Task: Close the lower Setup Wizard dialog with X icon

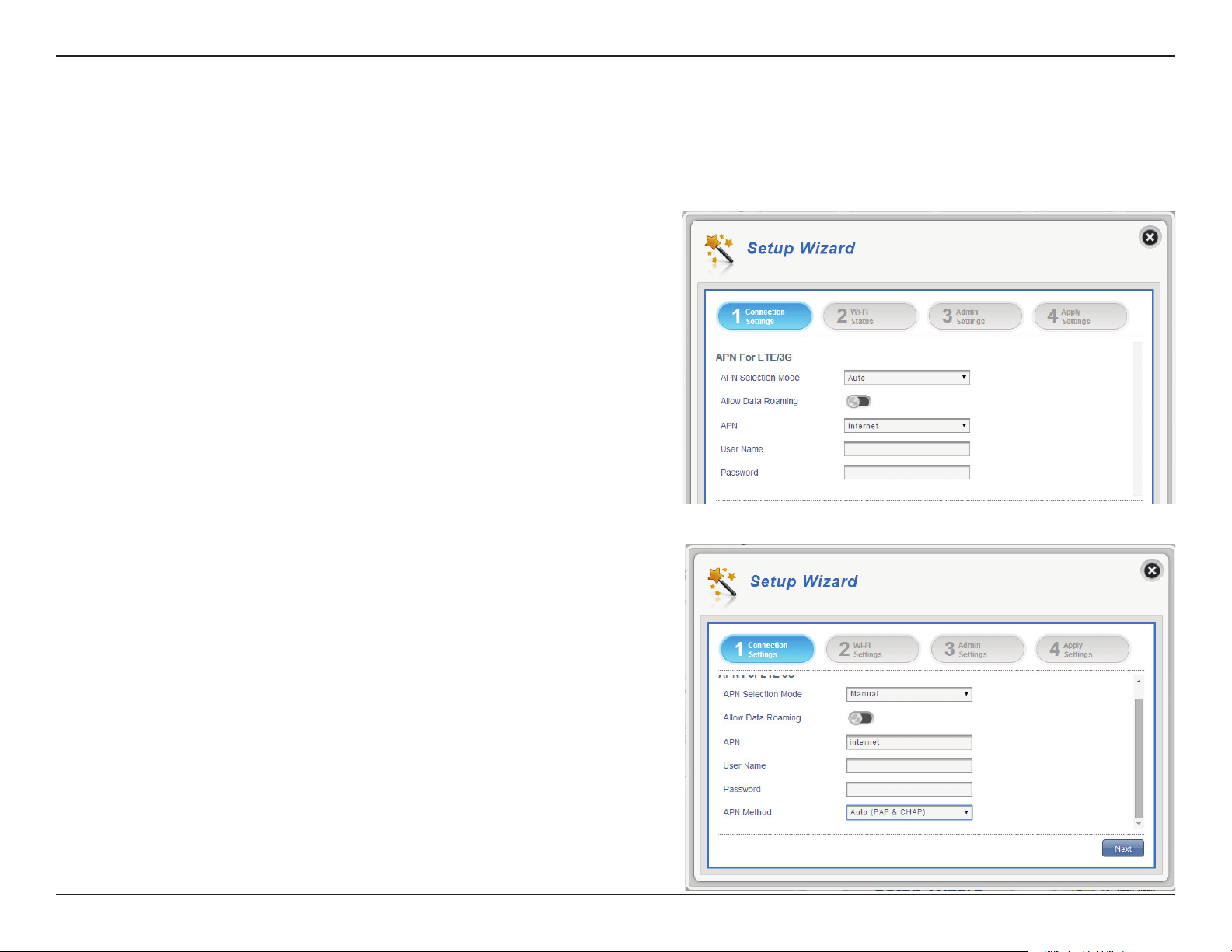Action: pos(1152,570)
